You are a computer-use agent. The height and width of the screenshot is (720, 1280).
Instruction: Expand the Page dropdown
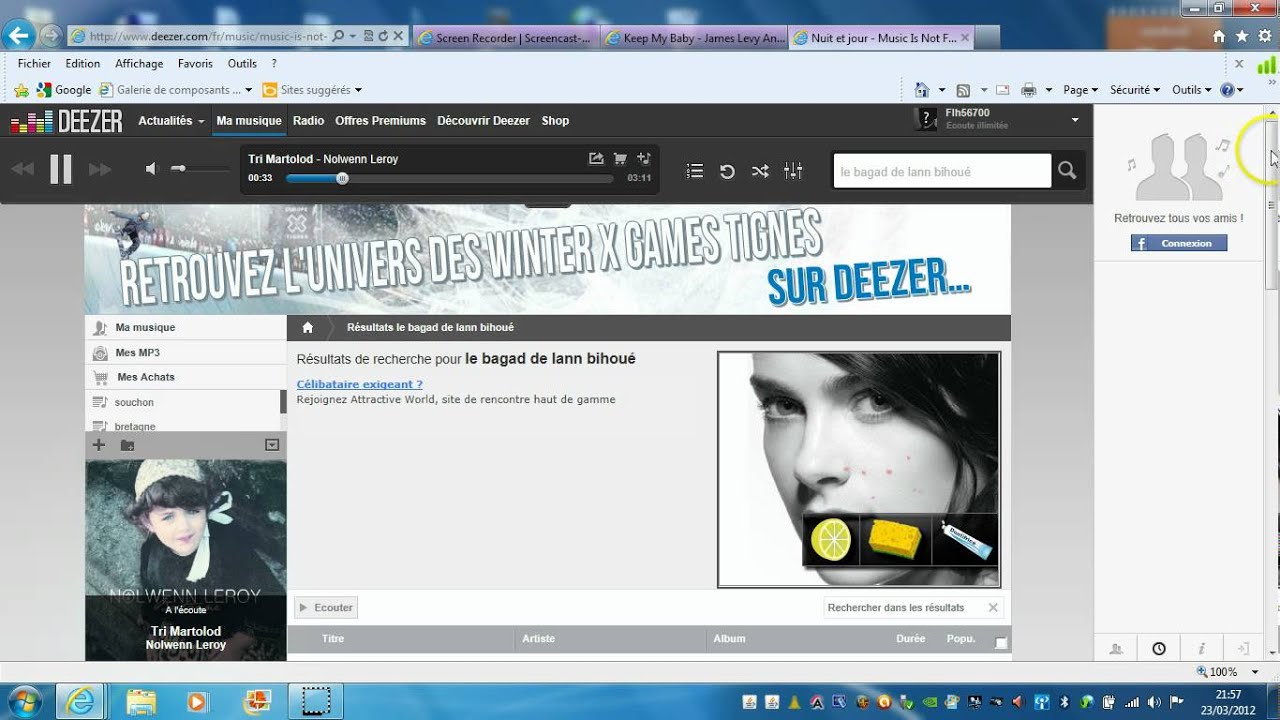point(1080,90)
